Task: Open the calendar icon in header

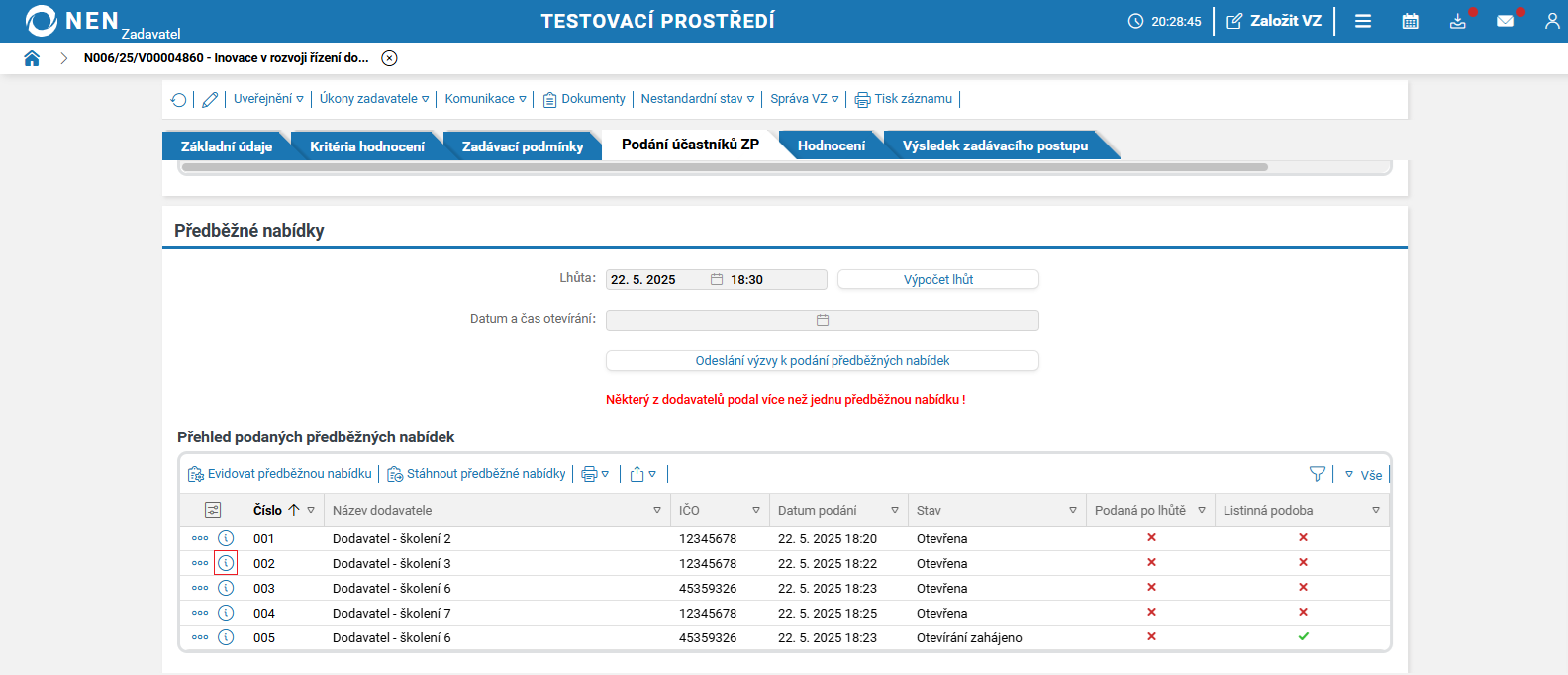Action: pyautogui.click(x=1411, y=21)
